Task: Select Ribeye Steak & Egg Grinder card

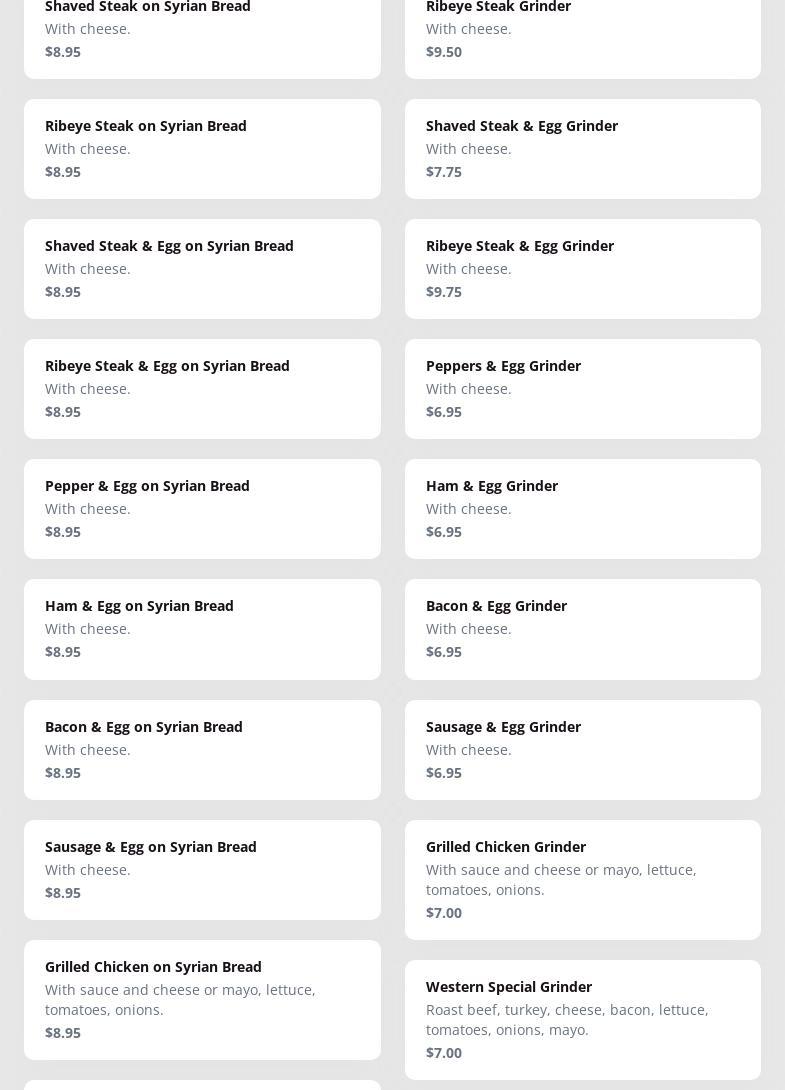Action: pos(582,268)
